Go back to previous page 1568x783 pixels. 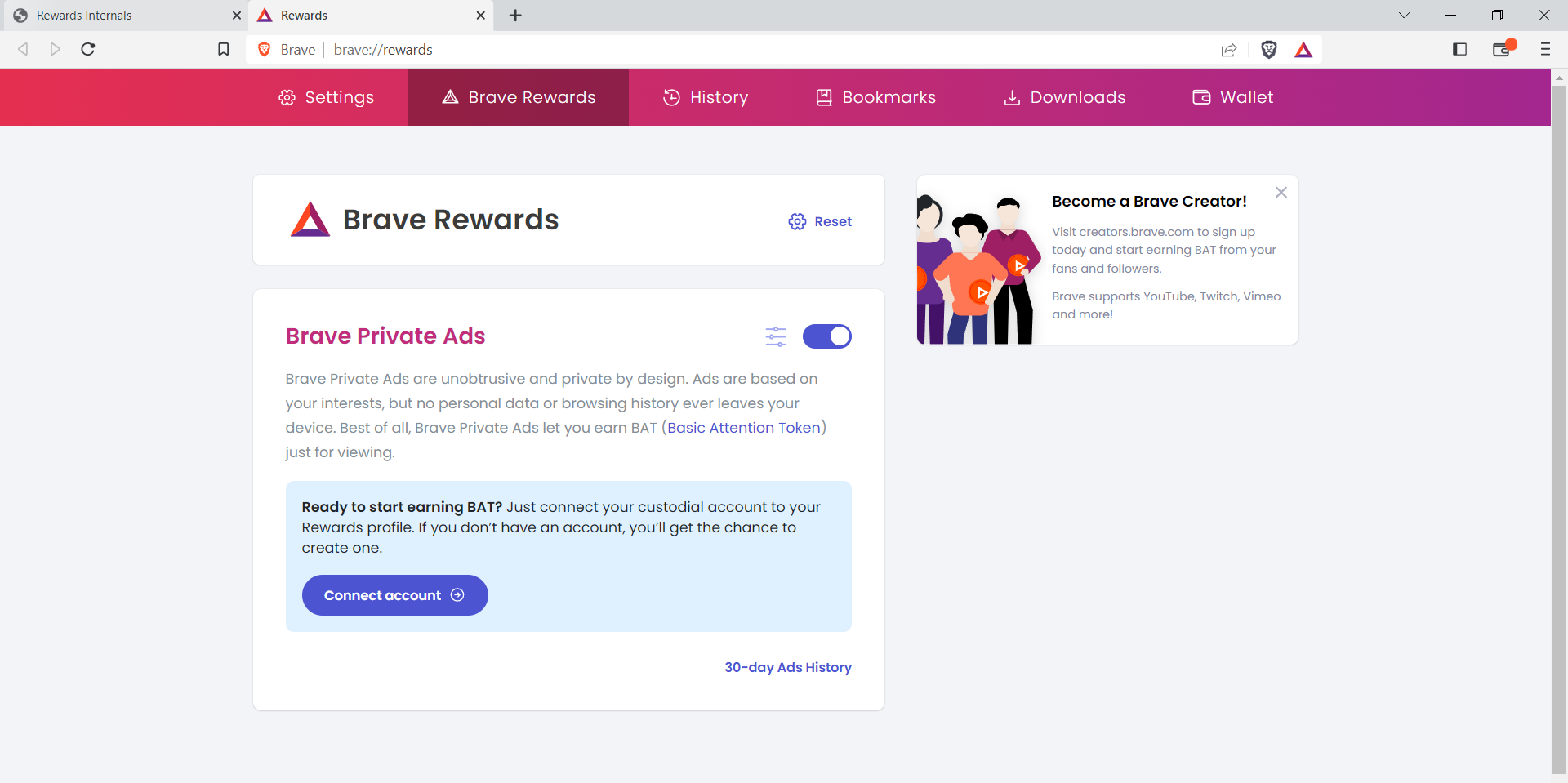[23, 49]
